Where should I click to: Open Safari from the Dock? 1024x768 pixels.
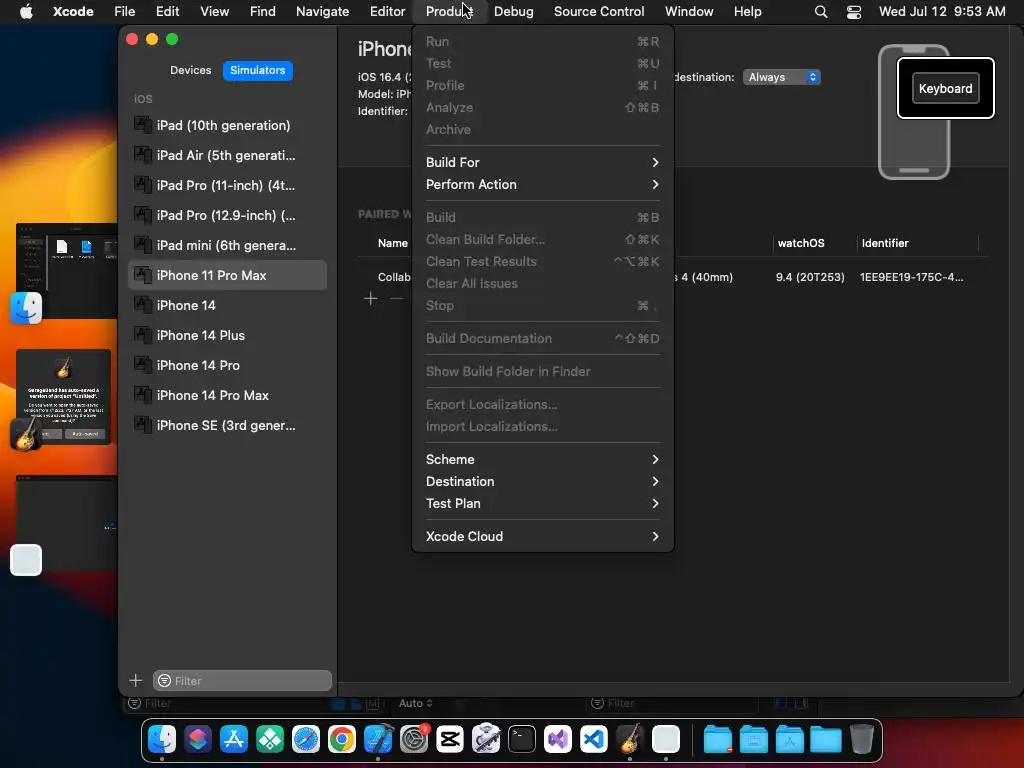tap(306, 740)
